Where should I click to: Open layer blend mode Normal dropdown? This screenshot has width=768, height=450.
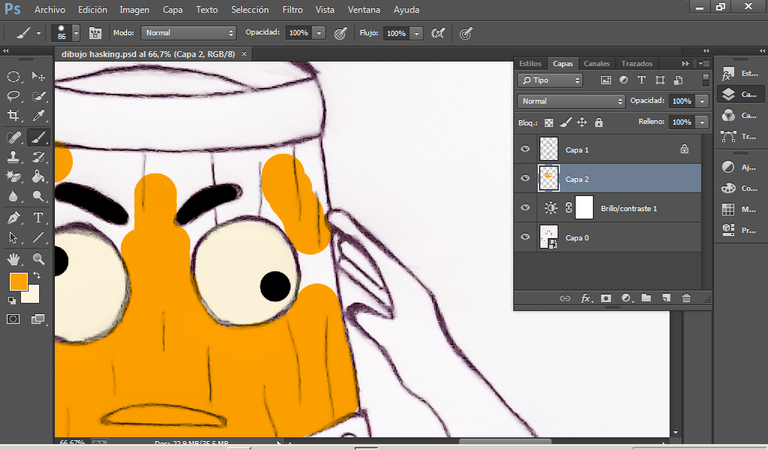tap(571, 101)
